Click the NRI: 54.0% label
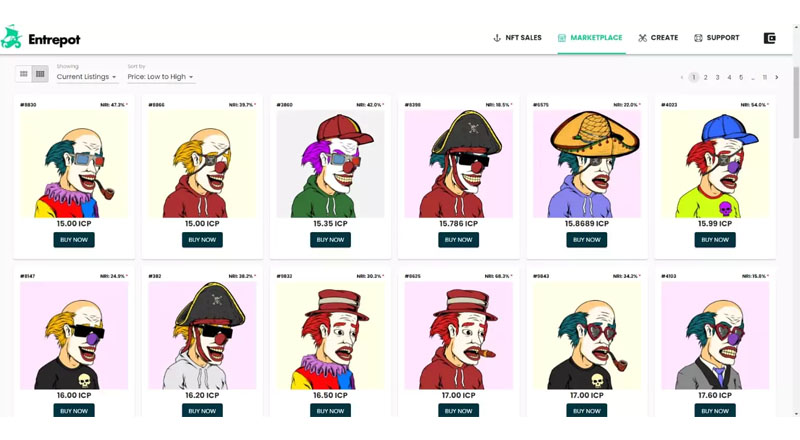The height and width of the screenshot is (440, 800). click(x=754, y=105)
